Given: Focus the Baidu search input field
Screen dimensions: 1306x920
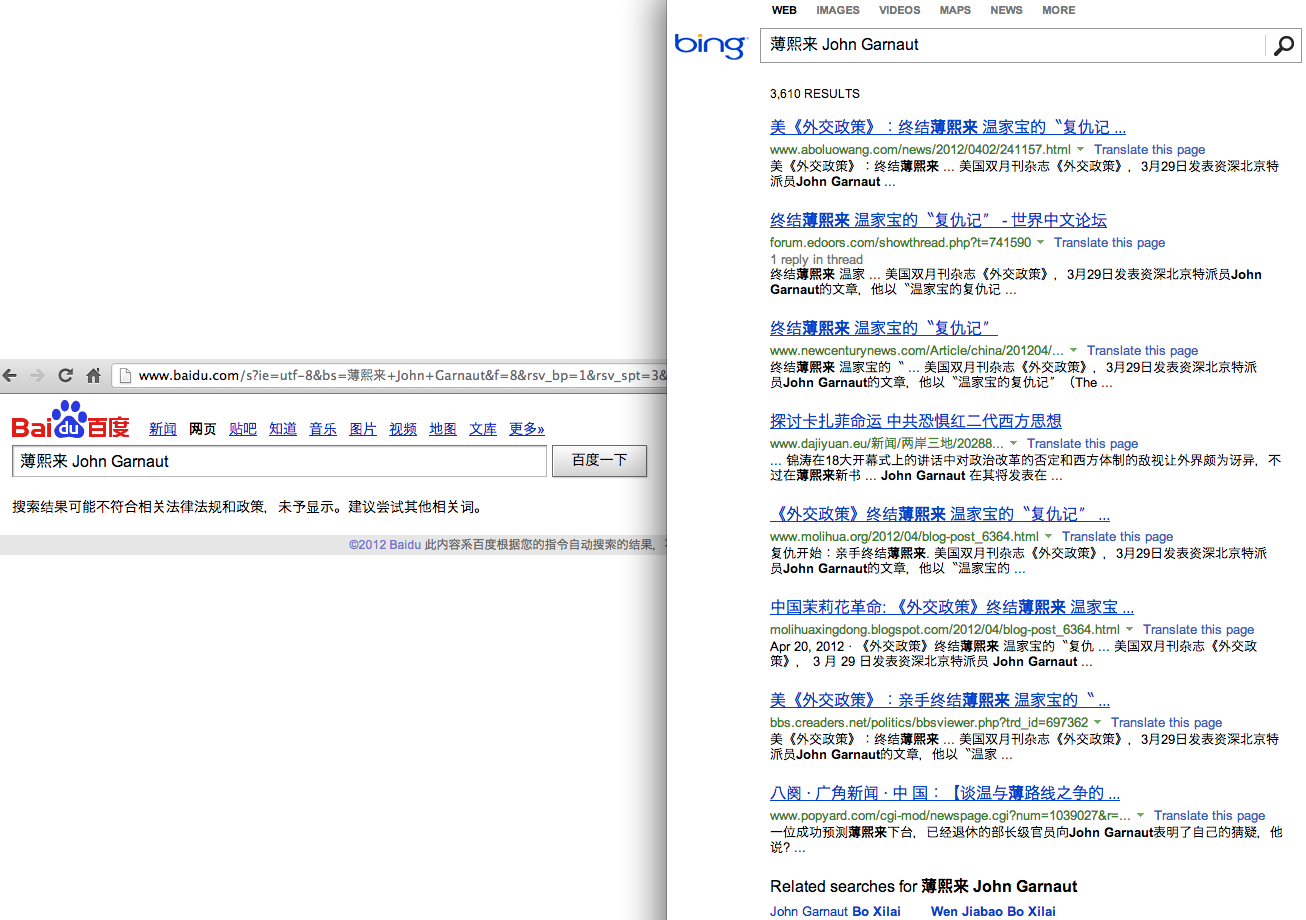Looking at the screenshot, I should point(280,461).
